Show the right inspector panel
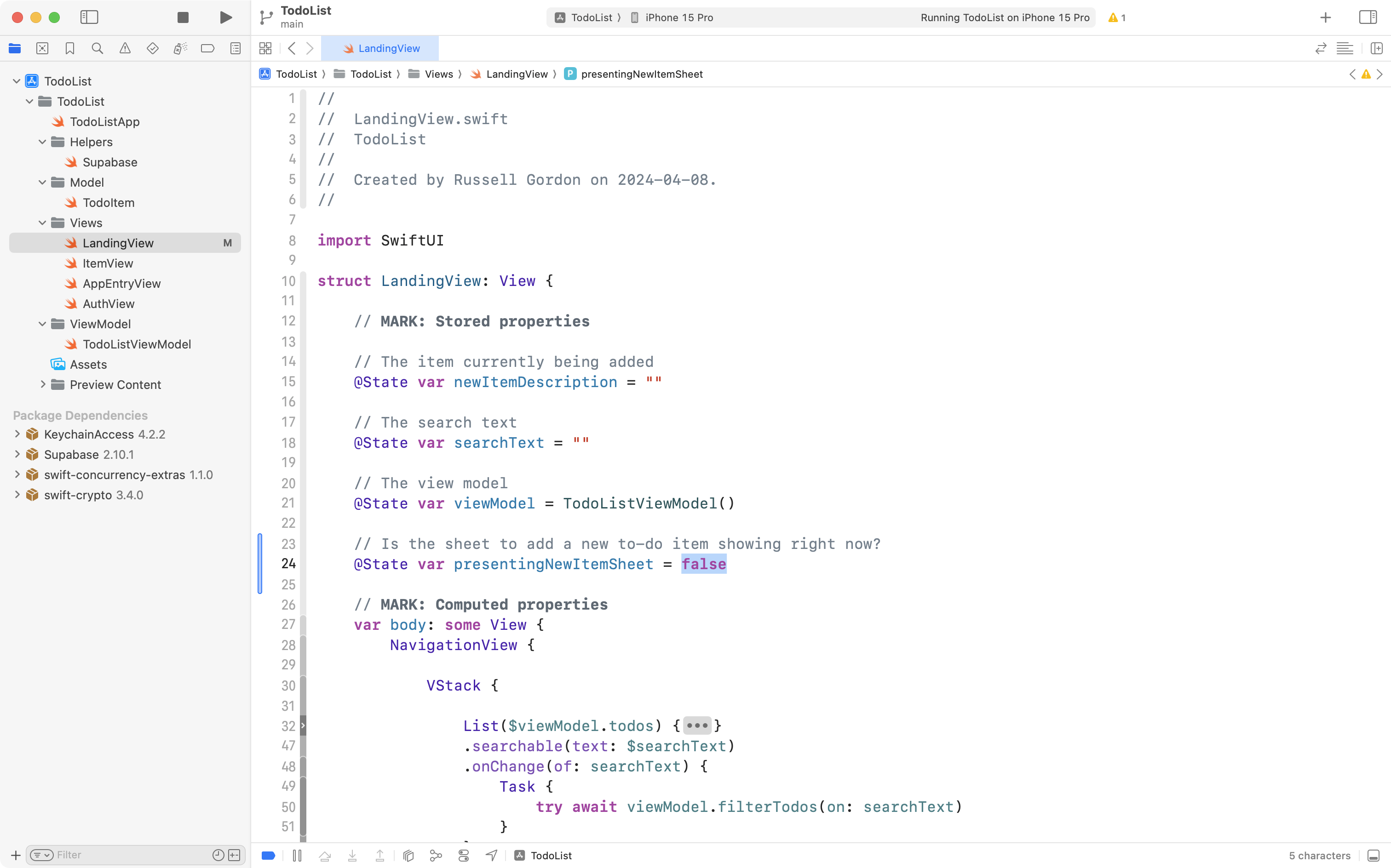 (x=1368, y=17)
